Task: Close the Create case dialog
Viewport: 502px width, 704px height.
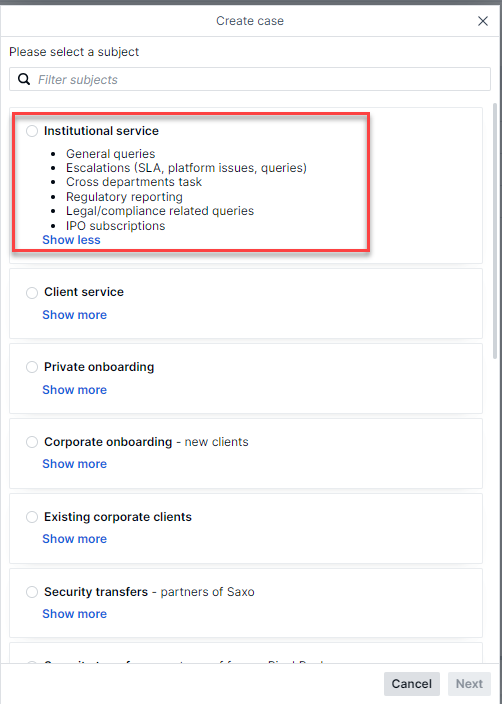Action: click(x=483, y=21)
